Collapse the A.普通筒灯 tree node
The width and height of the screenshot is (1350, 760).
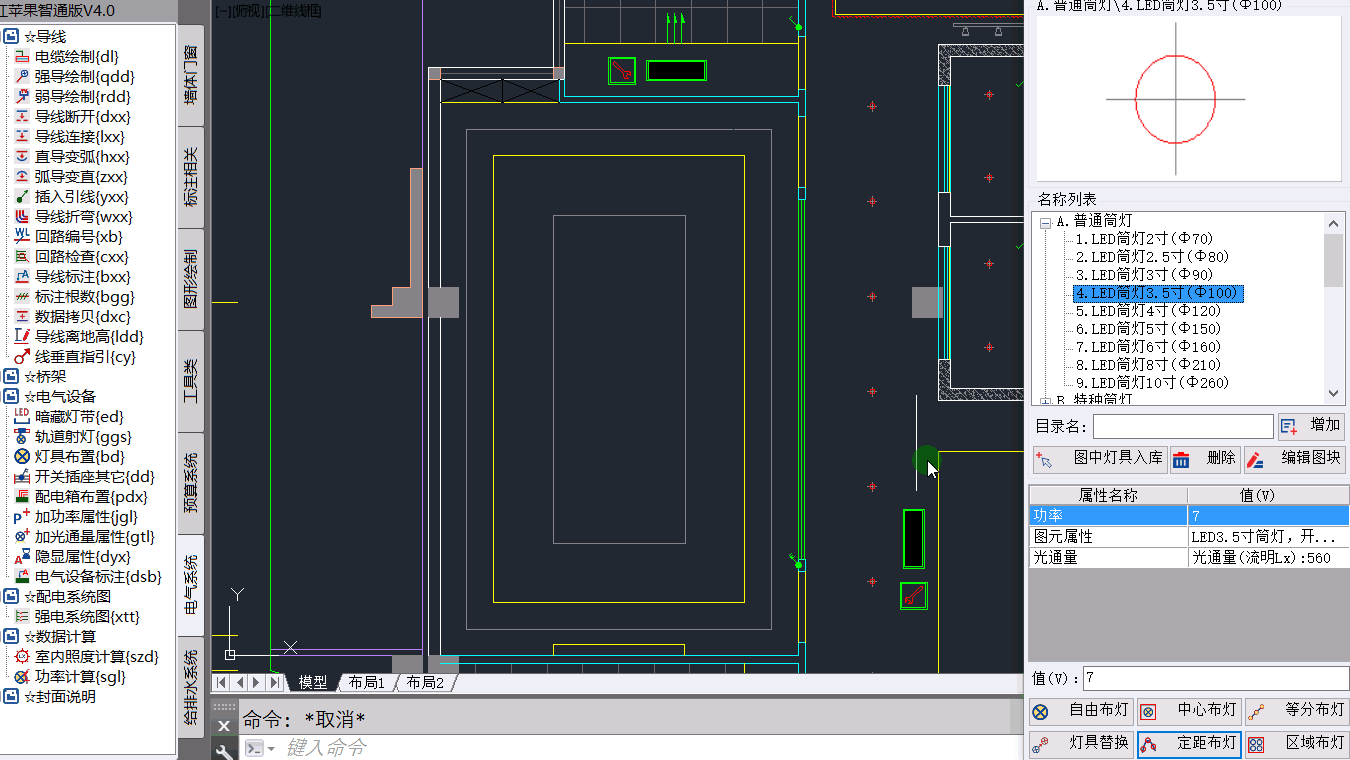pos(1045,222)
